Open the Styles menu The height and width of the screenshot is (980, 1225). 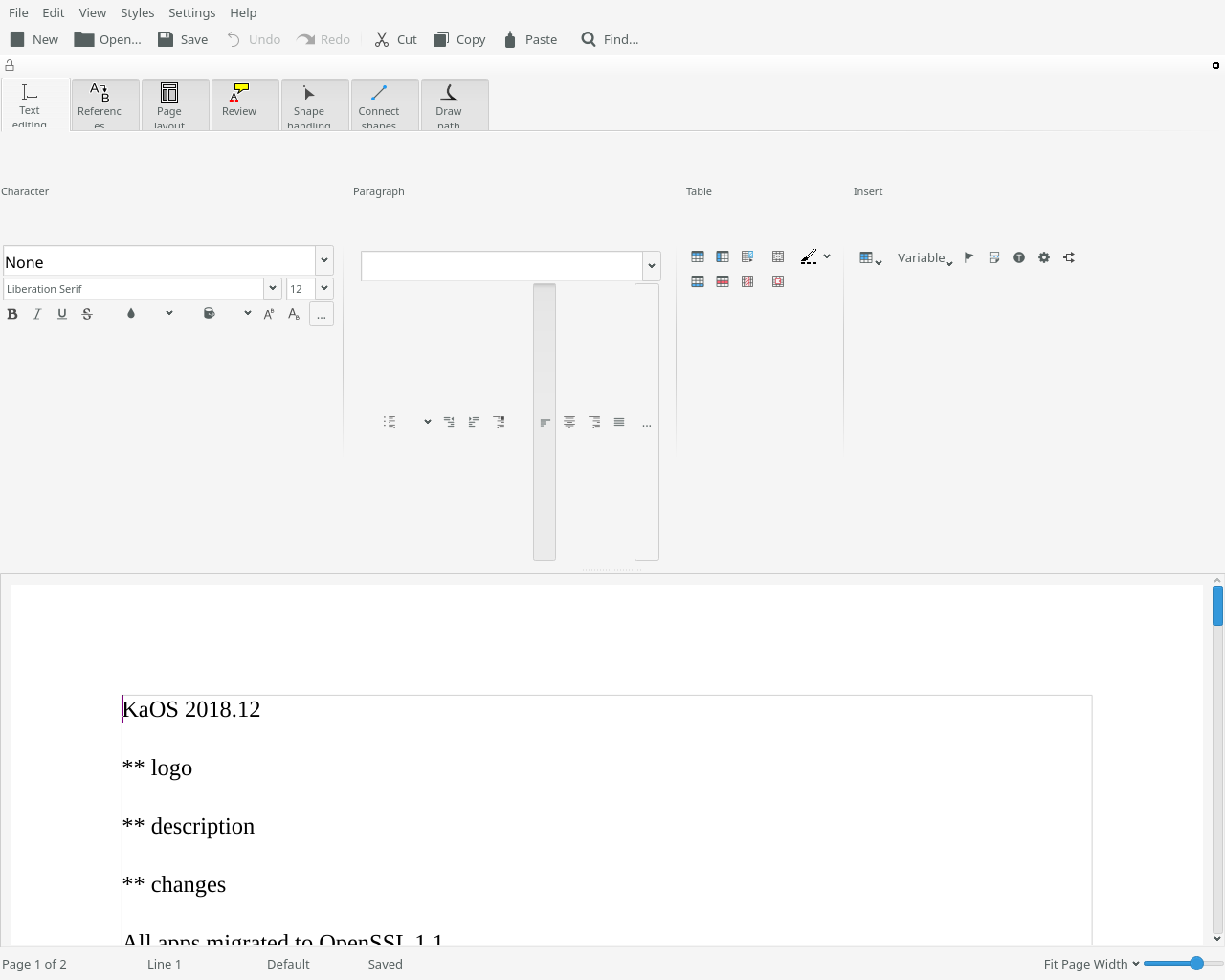[137, 12]
